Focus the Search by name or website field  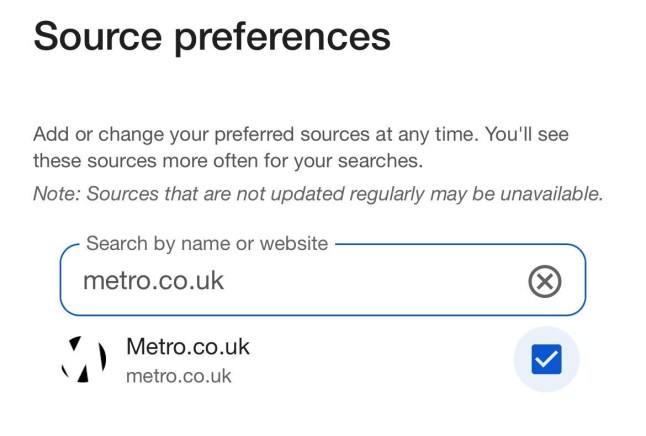click(x=300, y=282)
